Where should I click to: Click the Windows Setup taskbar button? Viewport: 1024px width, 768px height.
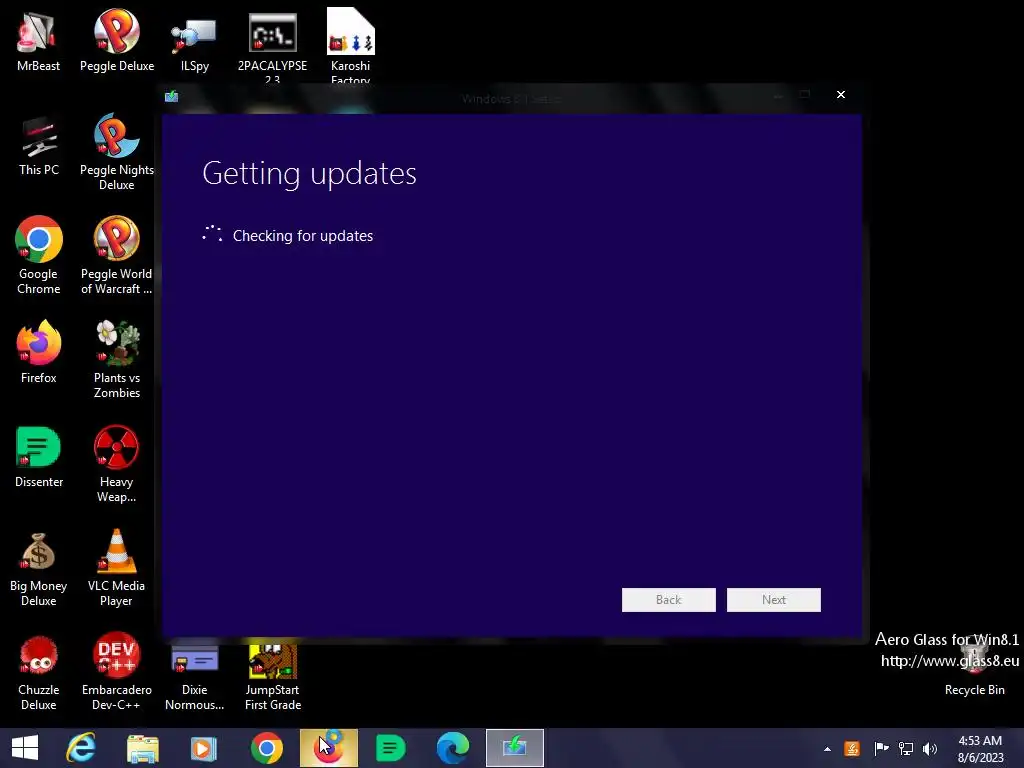pyautogui.click(x=515, y=748)
